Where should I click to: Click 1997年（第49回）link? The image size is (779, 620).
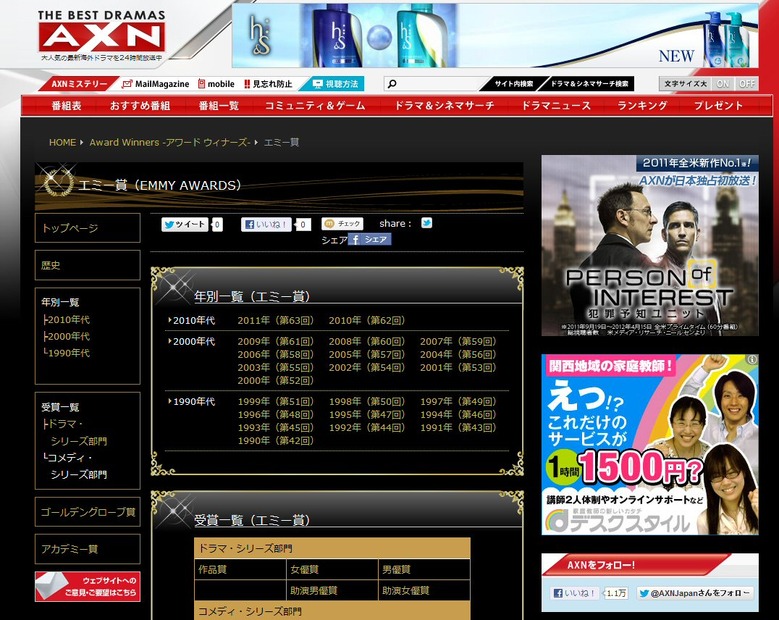458,401
